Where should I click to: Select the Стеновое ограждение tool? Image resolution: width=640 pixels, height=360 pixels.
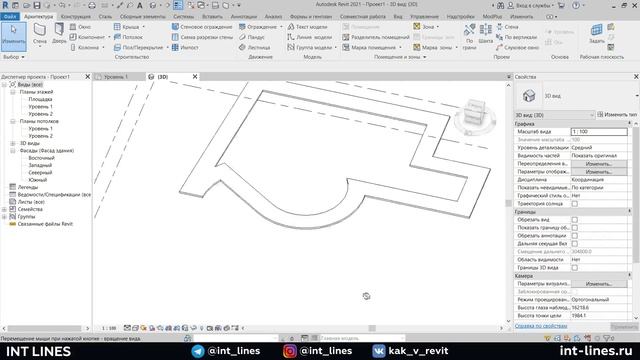(202, 27)
